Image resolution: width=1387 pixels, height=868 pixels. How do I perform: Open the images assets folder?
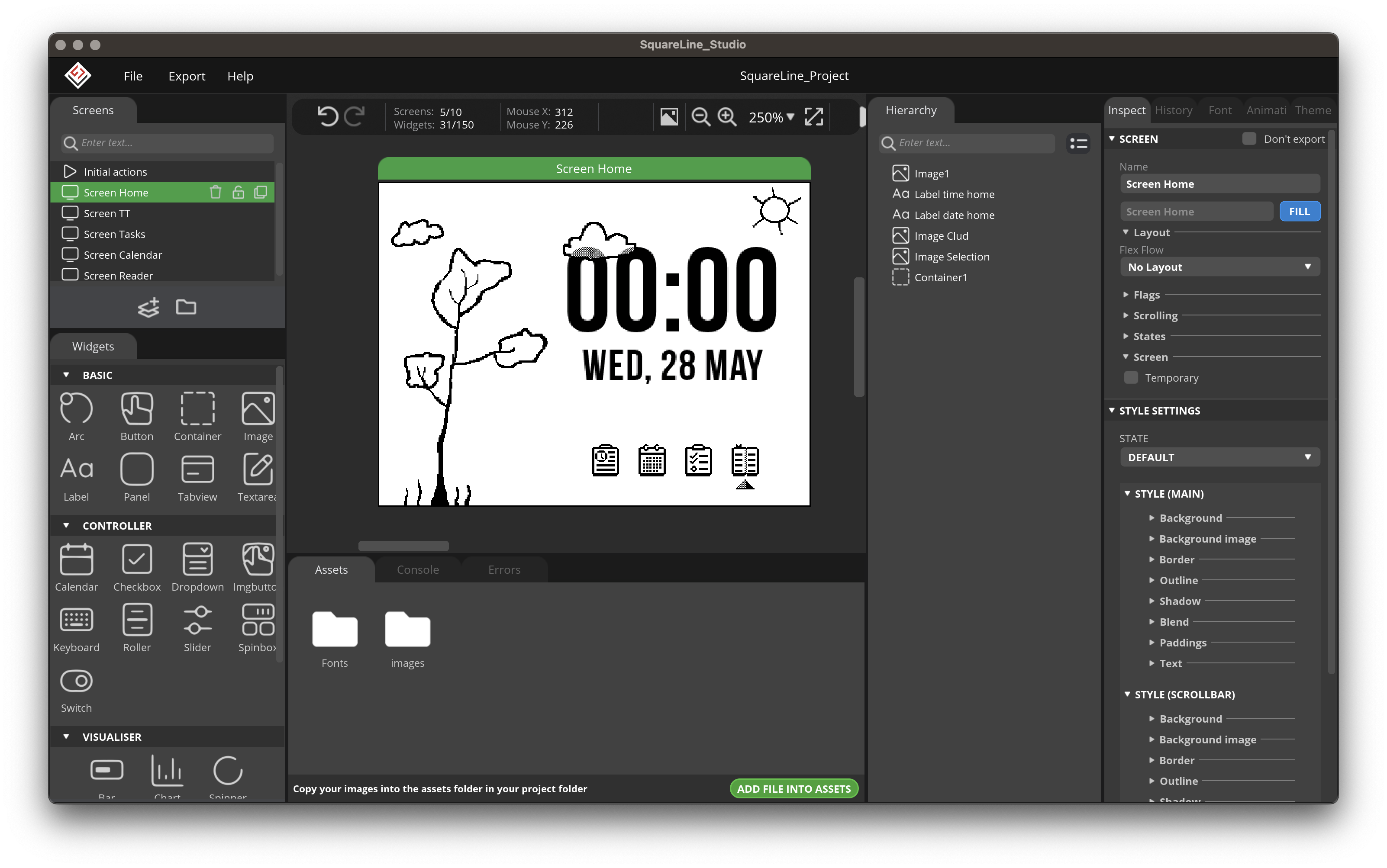407,640
